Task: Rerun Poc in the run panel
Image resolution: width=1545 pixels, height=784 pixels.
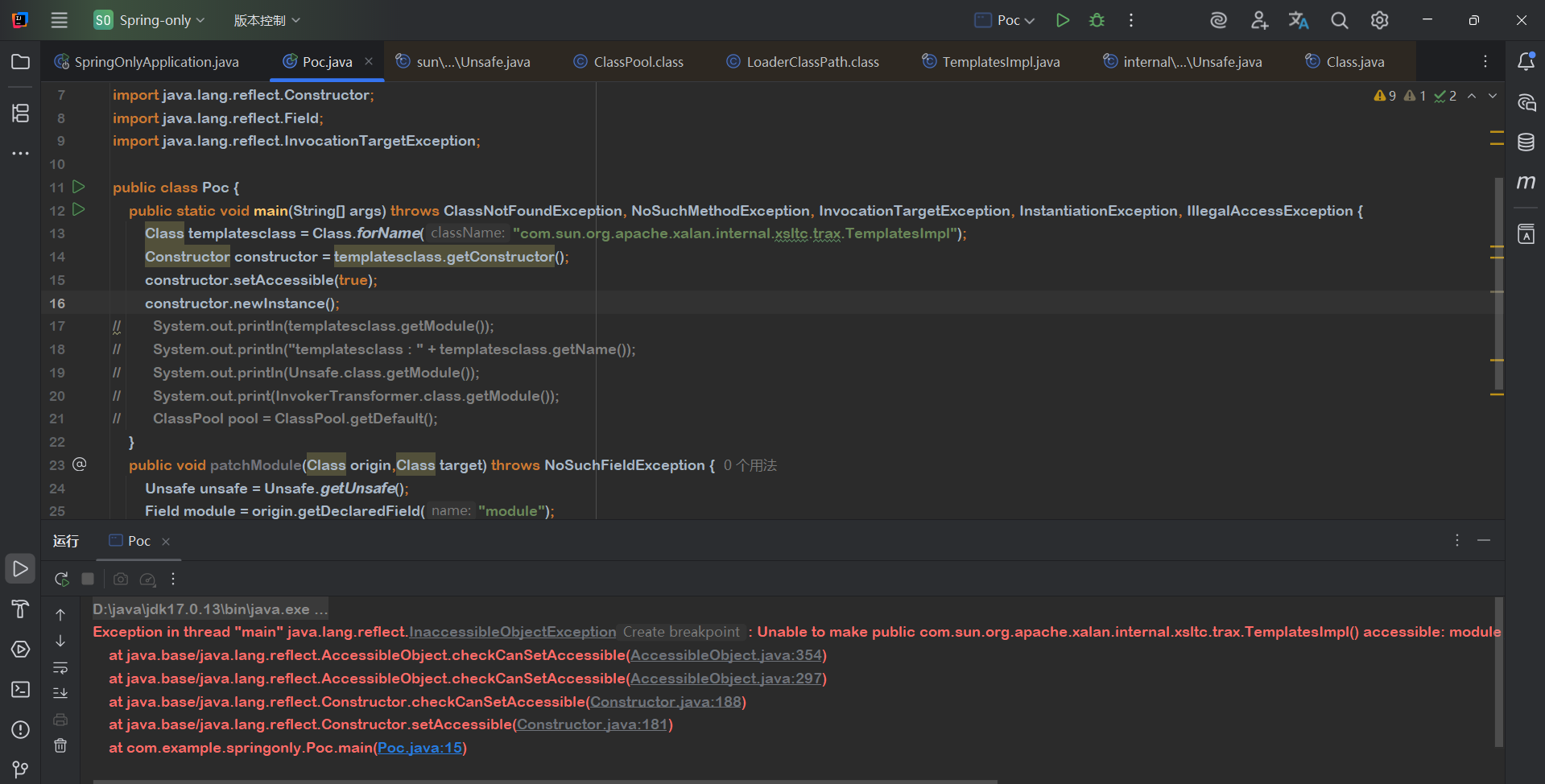Action: (61, 579)
